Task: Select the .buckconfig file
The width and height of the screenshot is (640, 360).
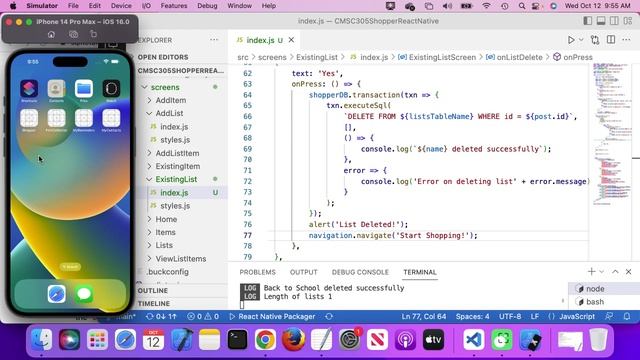Action: click(168, 272)
